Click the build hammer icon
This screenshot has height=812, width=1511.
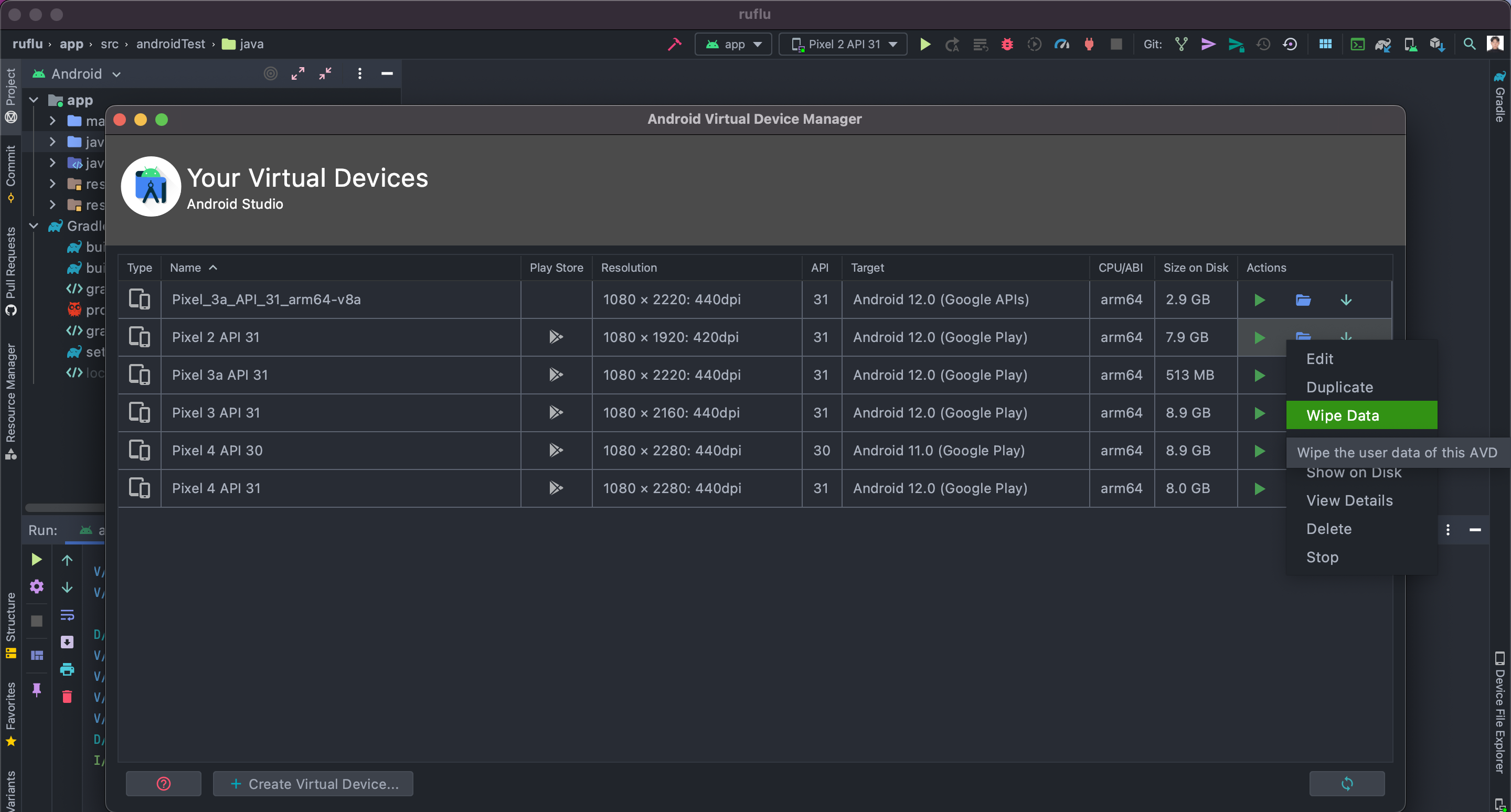tap(675, 44)
